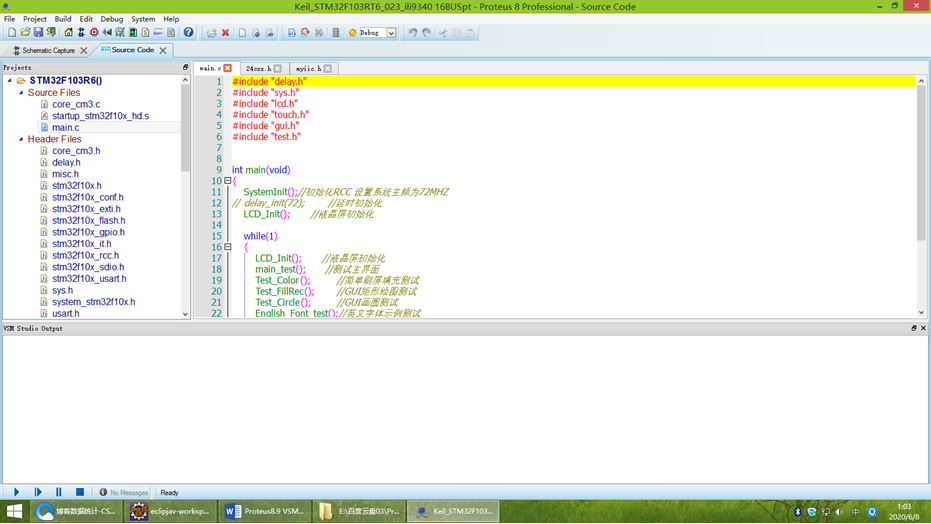Click the Build Project toolbar icon
Screen dimensions: 931x524
[x=292, y=33]
